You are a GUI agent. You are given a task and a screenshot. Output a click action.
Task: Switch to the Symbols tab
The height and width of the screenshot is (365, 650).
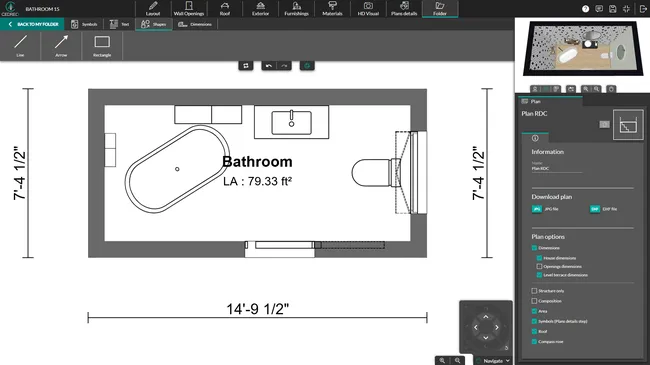pyautogui.click(x=85, y=24)
